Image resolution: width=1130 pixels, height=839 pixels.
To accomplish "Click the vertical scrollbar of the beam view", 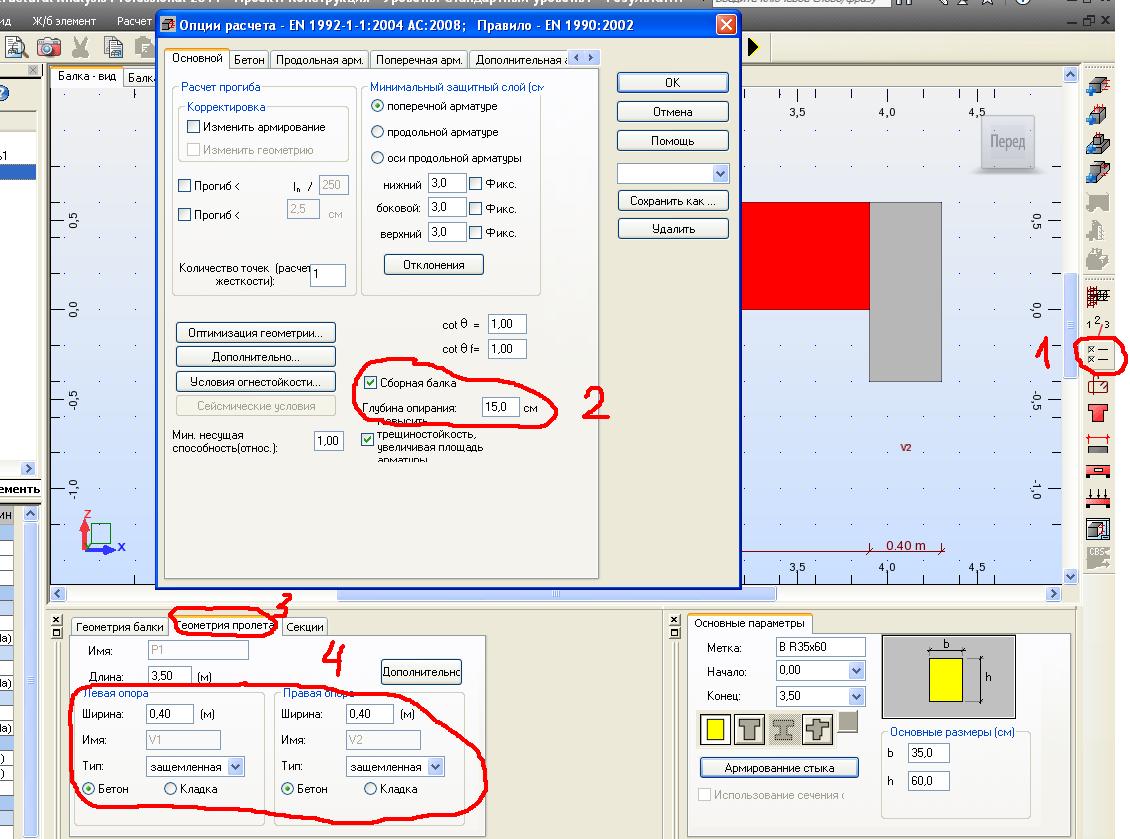I will pyautogui.click(x=1070, y=326).
